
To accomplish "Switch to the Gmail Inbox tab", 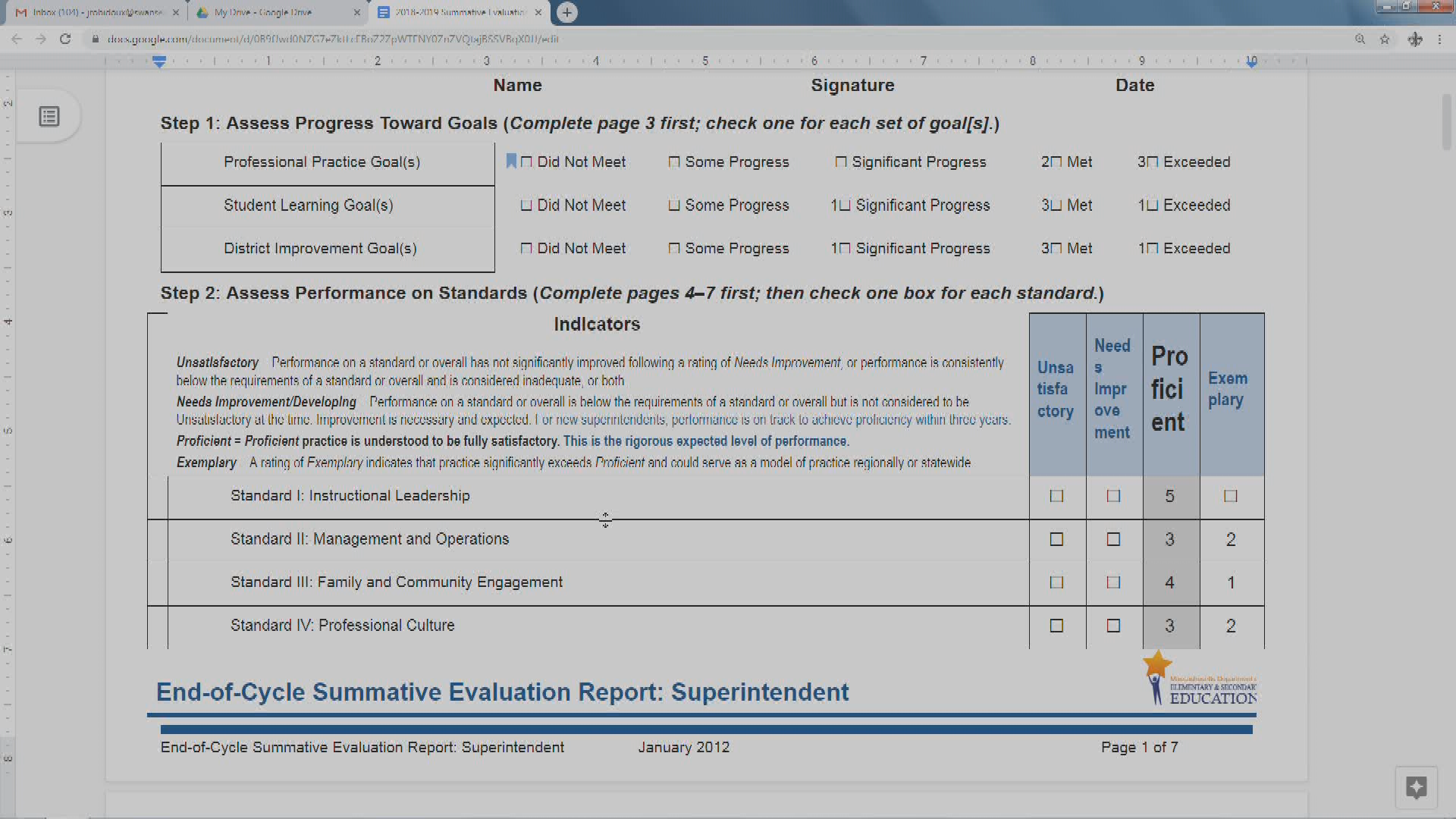I will pyautogui.click(x=95, y=12).
